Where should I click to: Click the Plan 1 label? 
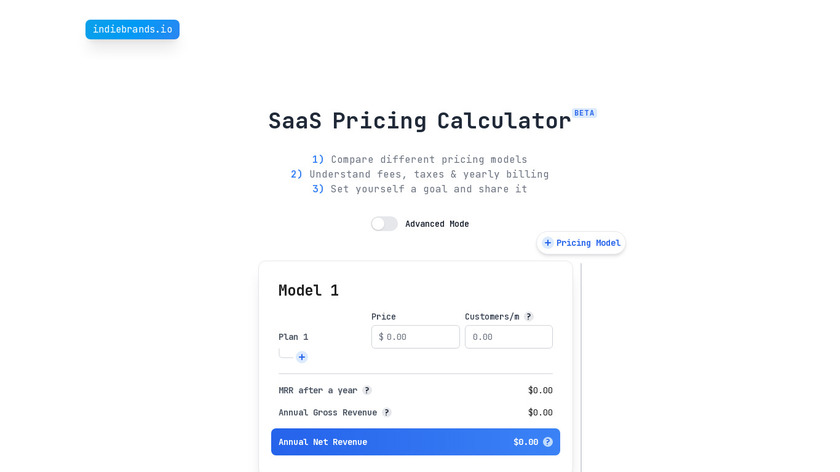[293, 337]
